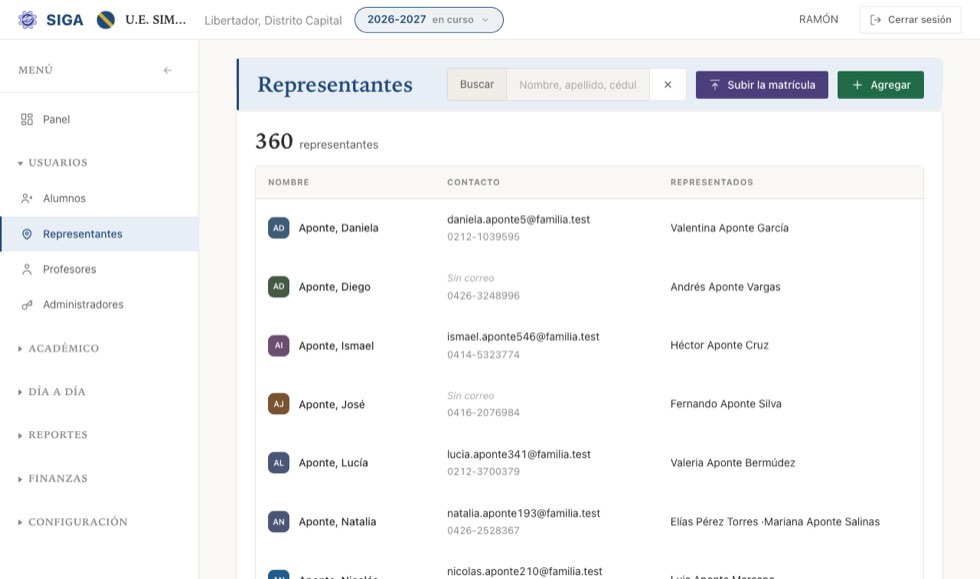The image size is (980, 579).
Task: Click student Valentina Aponte García
Action: (729, 228)
